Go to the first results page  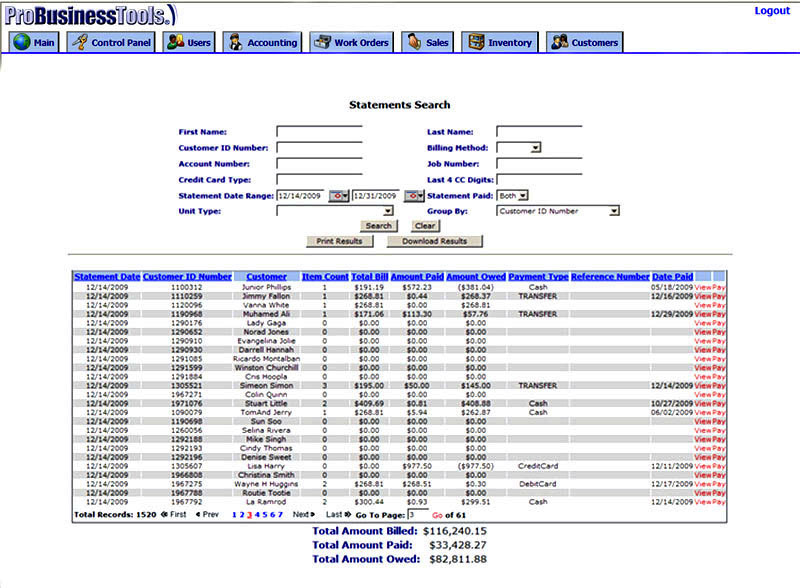174,514
